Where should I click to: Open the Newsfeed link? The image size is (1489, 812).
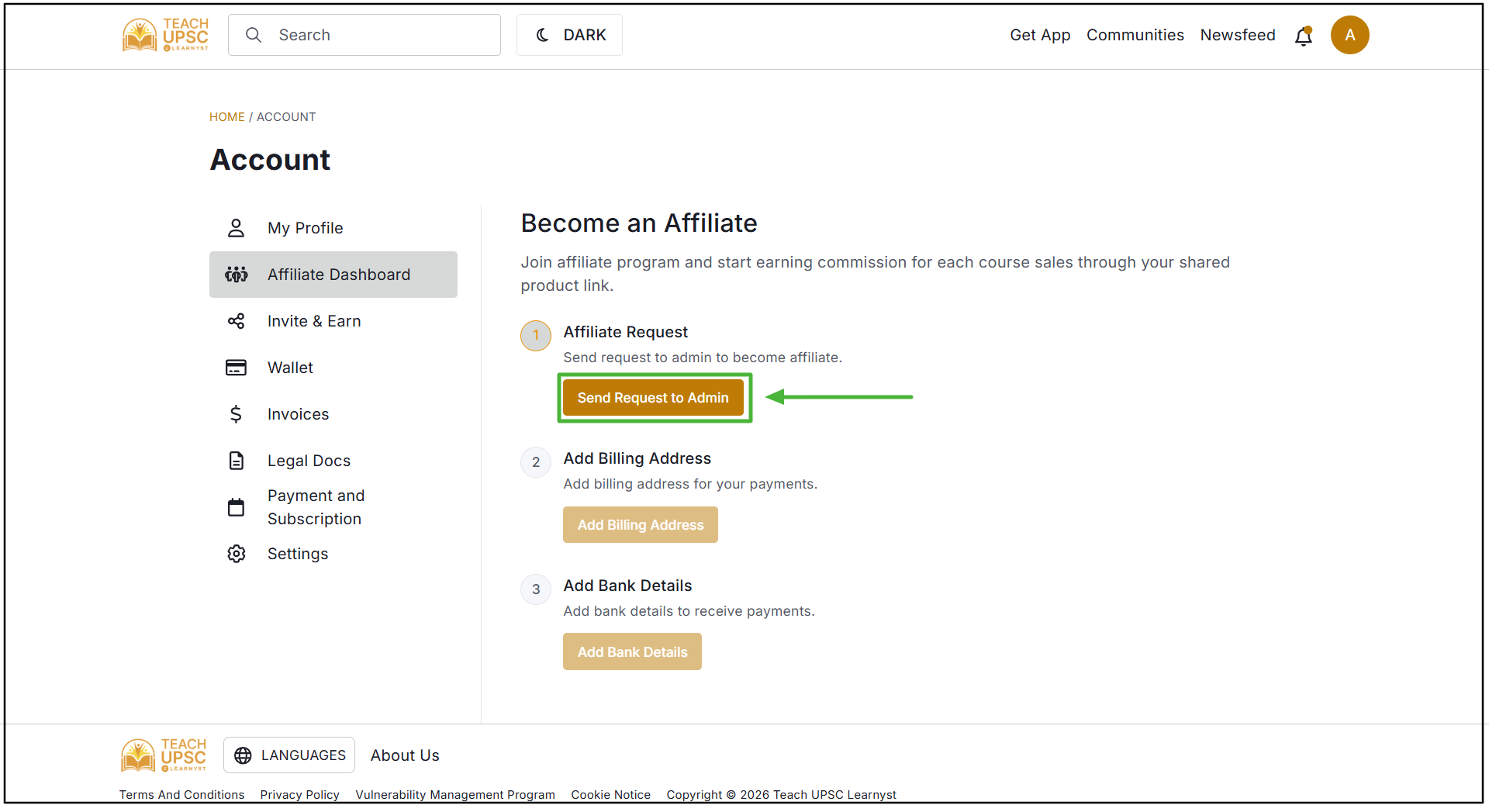coord(1238,35)
